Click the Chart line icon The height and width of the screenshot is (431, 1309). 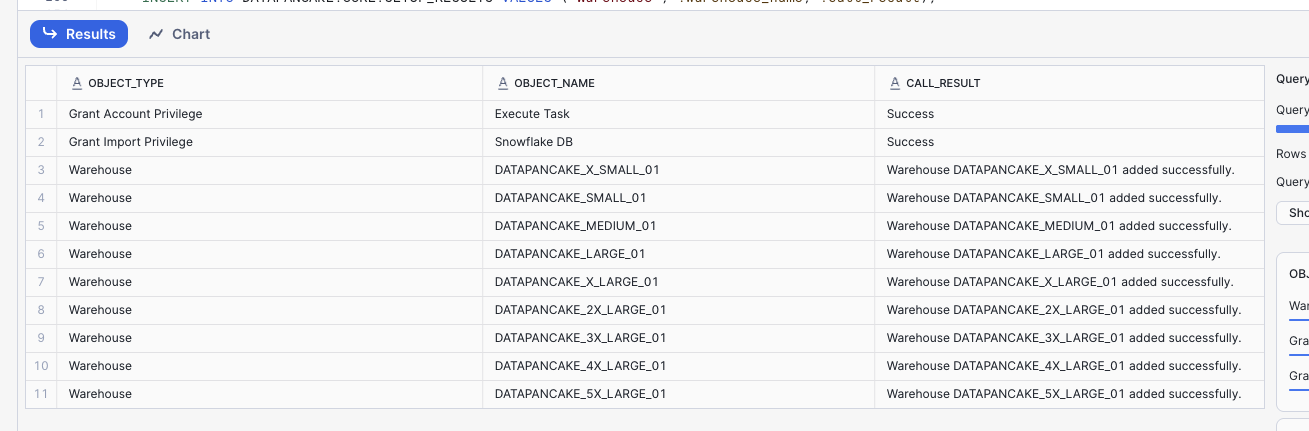156,34
